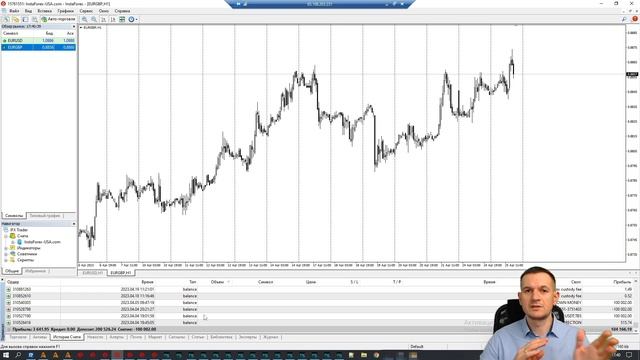Expand the Скрипты tree node
Image resolution: width=640 pixels, height=360 pixels.
[x=6, y=260]
